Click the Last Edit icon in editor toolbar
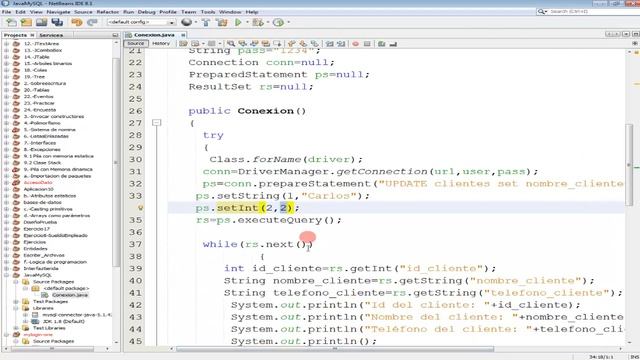Viewport: 640px width, 360px height. 183,43
